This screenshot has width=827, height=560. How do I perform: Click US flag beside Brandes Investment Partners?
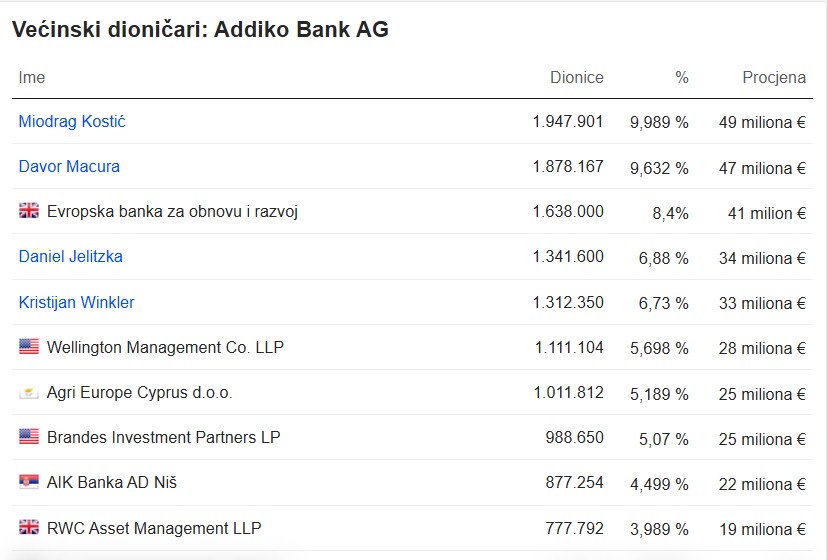coord(29,437)
